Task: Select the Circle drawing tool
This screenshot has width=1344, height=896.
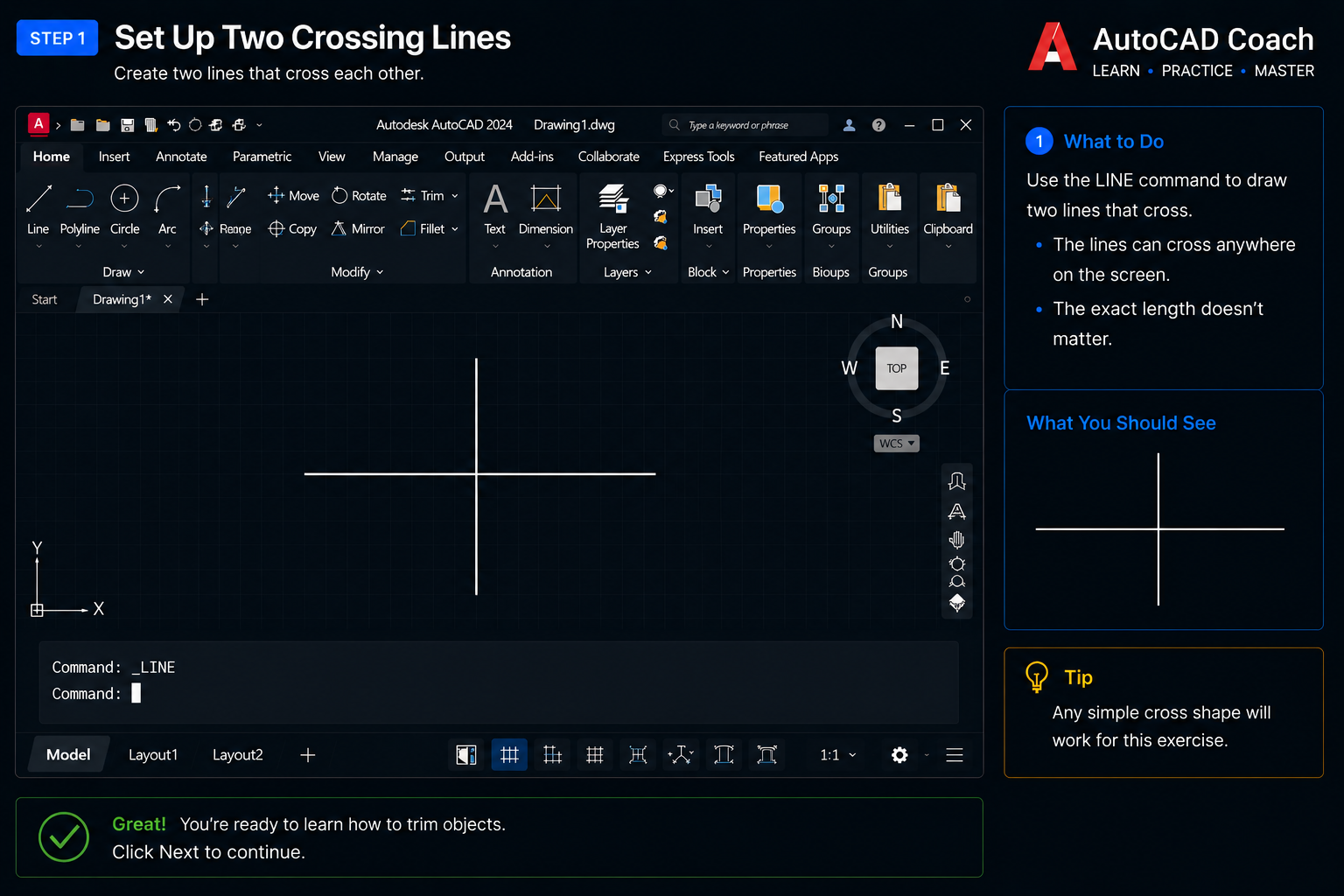Action: coord(124,209)
